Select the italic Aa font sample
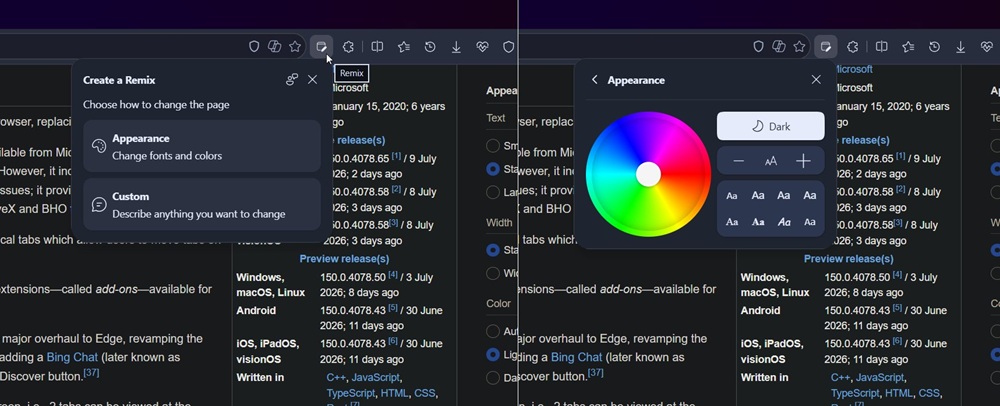 coord(784,222)
